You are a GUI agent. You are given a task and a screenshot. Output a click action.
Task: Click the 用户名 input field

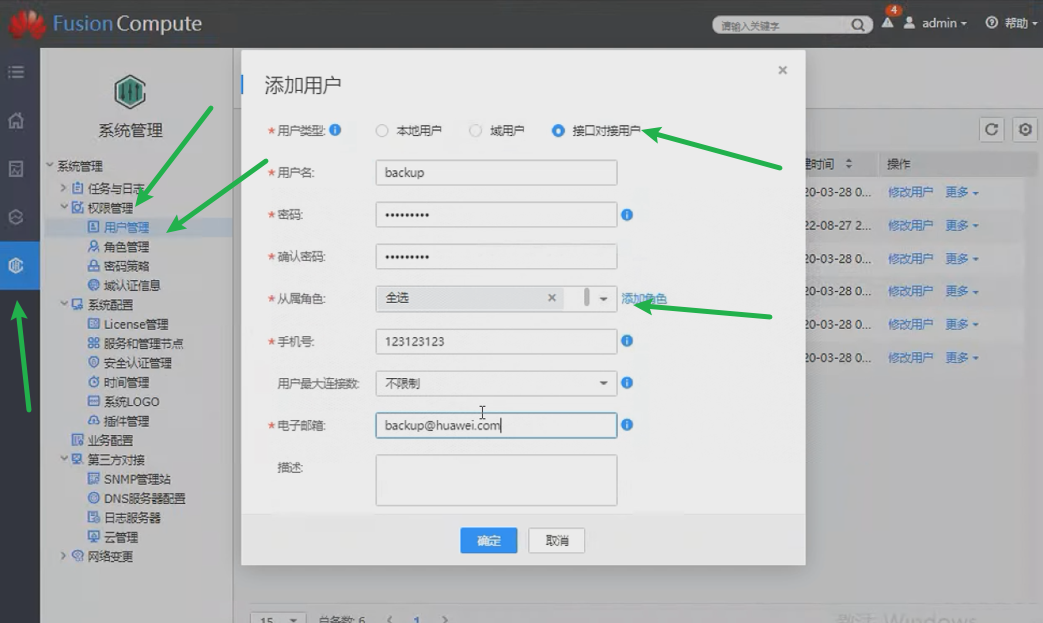click(496, 173)
